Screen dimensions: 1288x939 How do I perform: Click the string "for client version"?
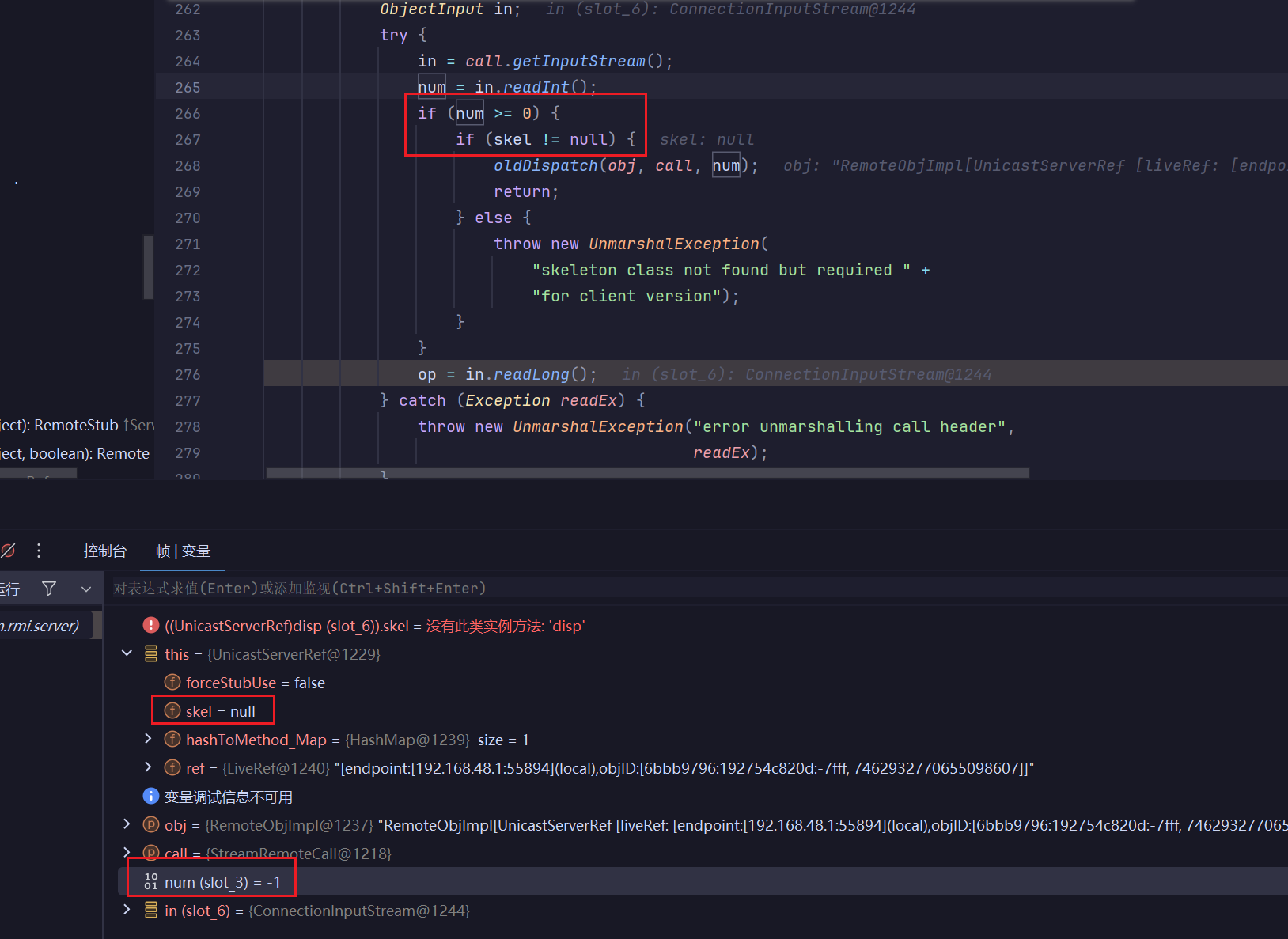tap(627, 296)
